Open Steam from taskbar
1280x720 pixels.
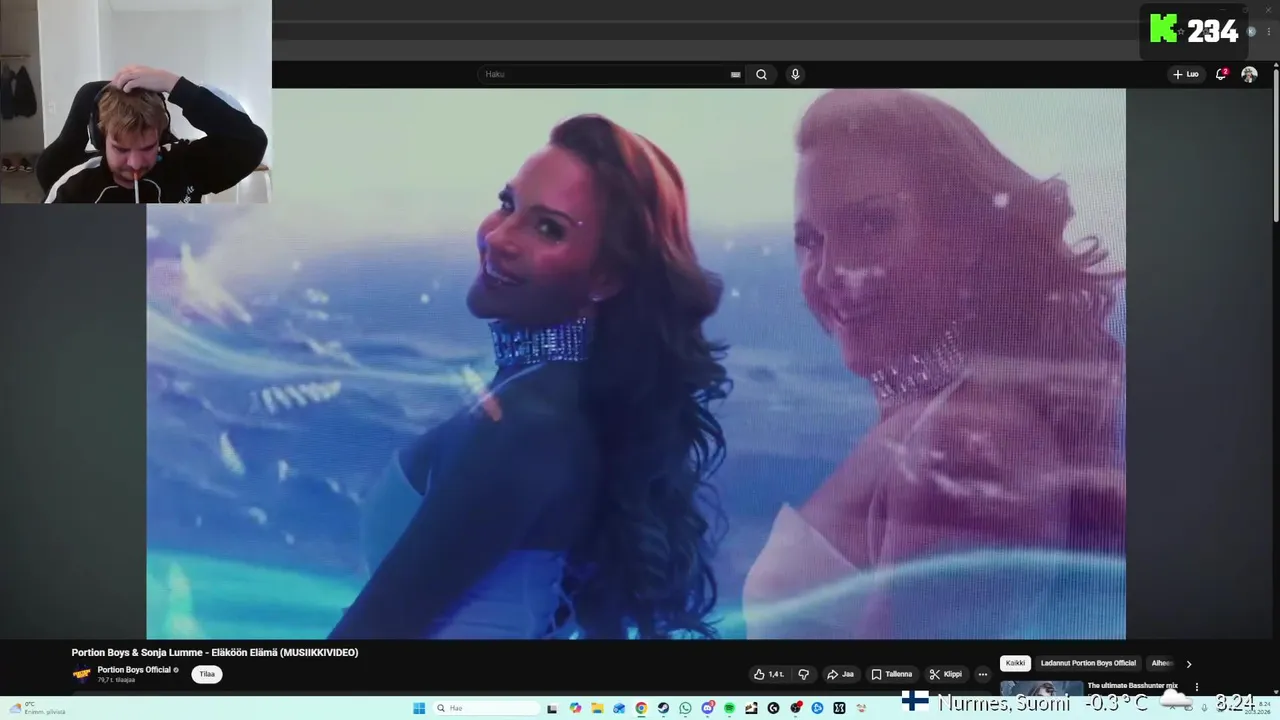coord(663,708)
